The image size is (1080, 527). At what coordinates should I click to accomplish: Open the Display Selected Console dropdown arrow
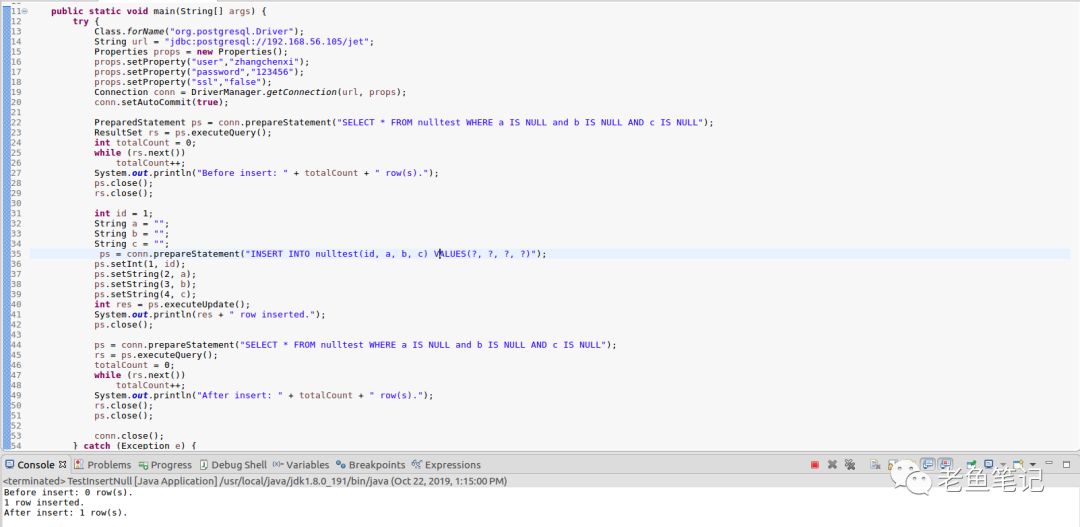point(1003,465)
